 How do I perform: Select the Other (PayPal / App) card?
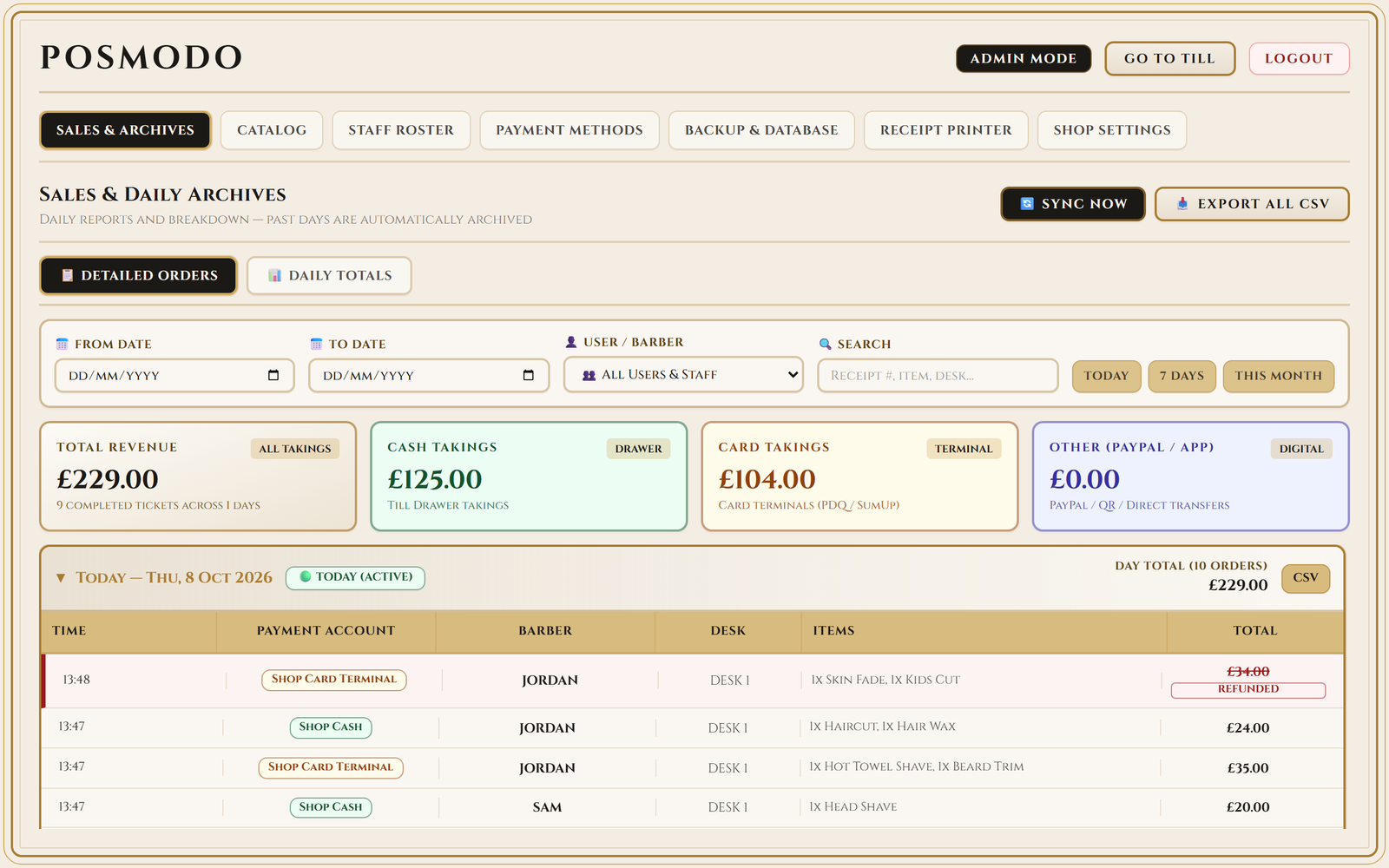tap(1191, 477)
